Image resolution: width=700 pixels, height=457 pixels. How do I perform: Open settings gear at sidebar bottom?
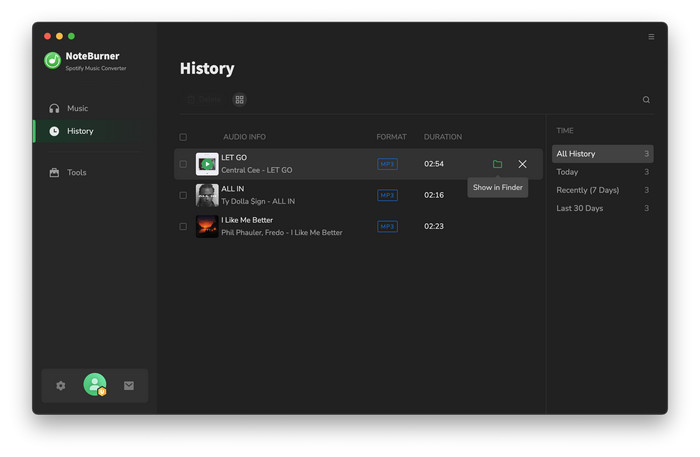tap(61, 386)
